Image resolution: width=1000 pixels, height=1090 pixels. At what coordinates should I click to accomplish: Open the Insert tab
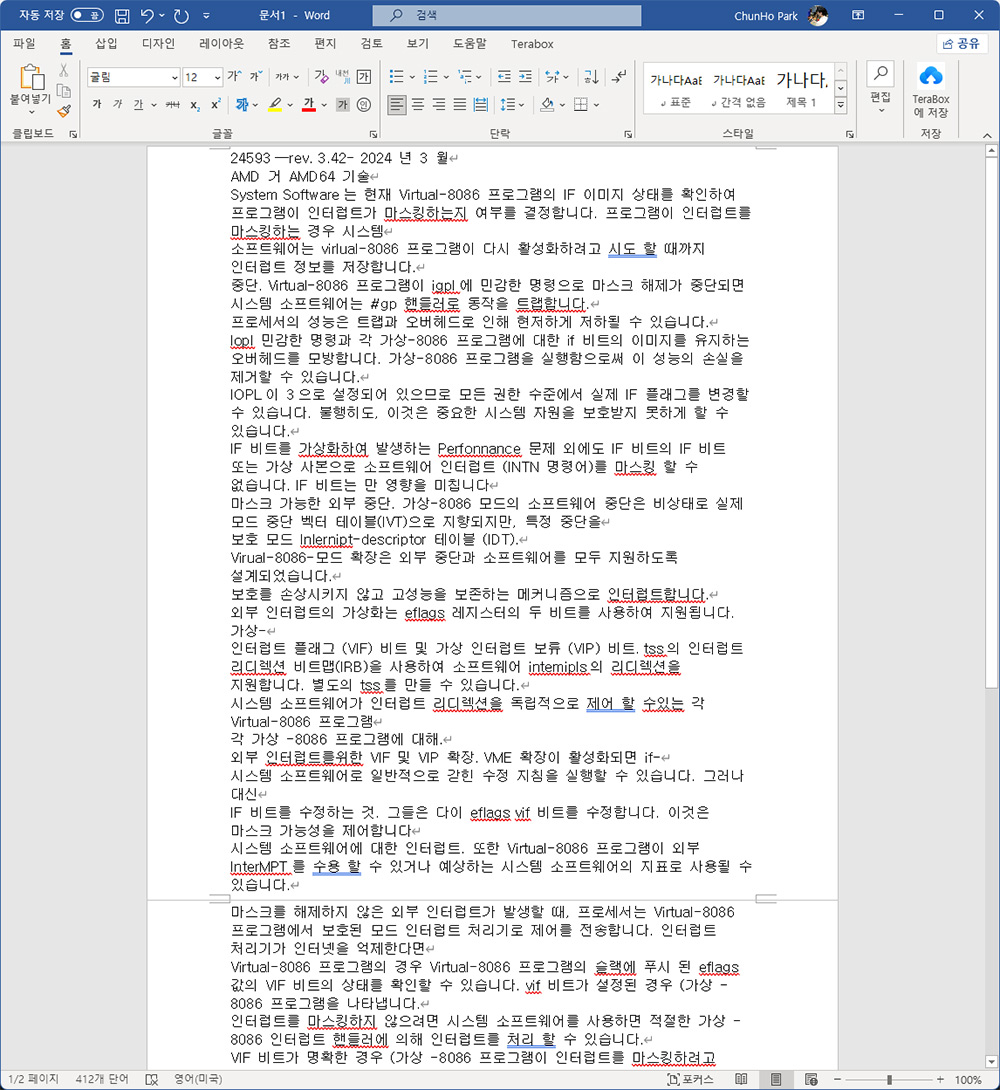[106, 43]
